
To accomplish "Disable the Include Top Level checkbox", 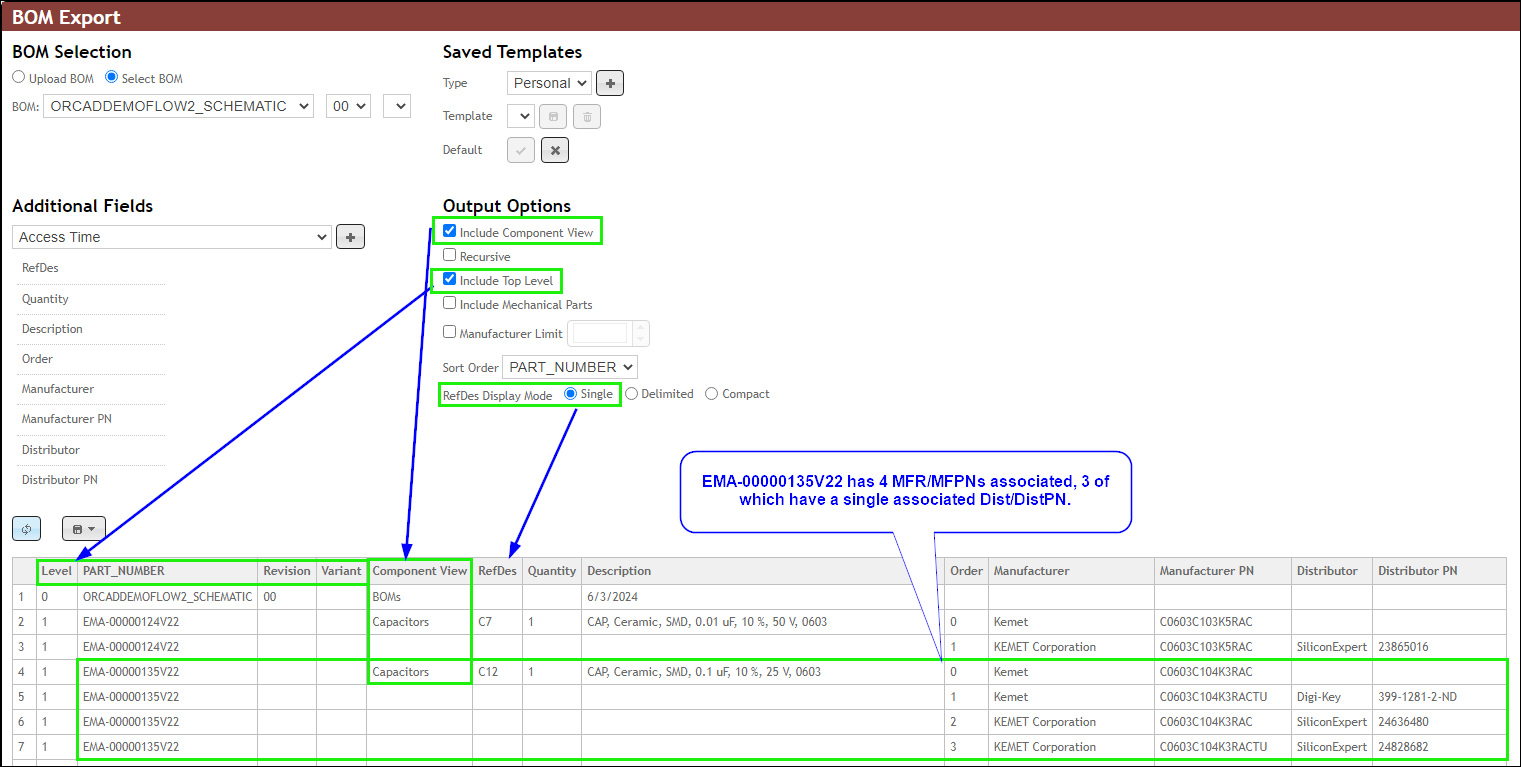I will (x=449, y=279).
